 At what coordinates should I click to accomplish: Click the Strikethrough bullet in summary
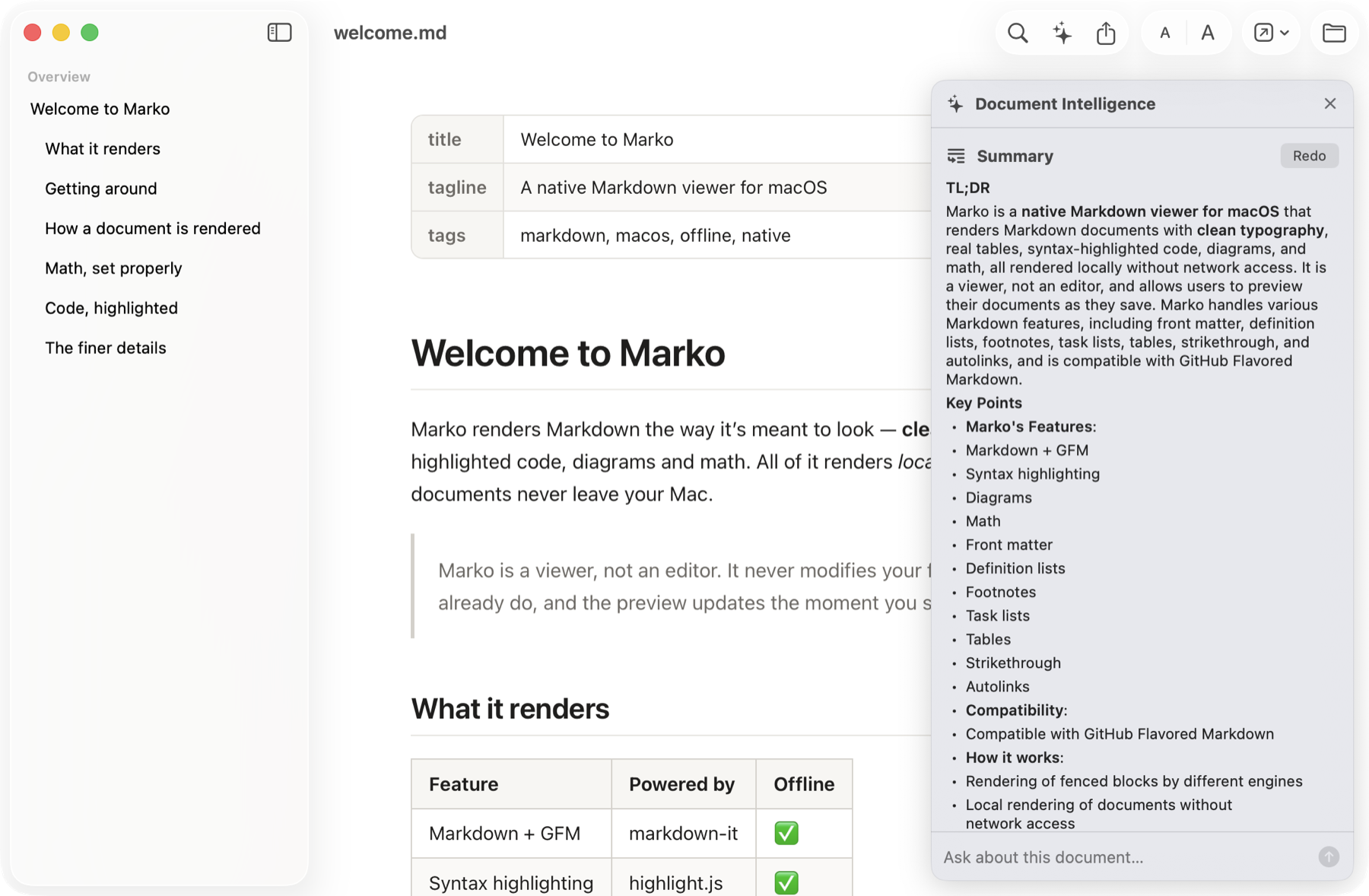pyautogui.click(x=1013, y=663)
